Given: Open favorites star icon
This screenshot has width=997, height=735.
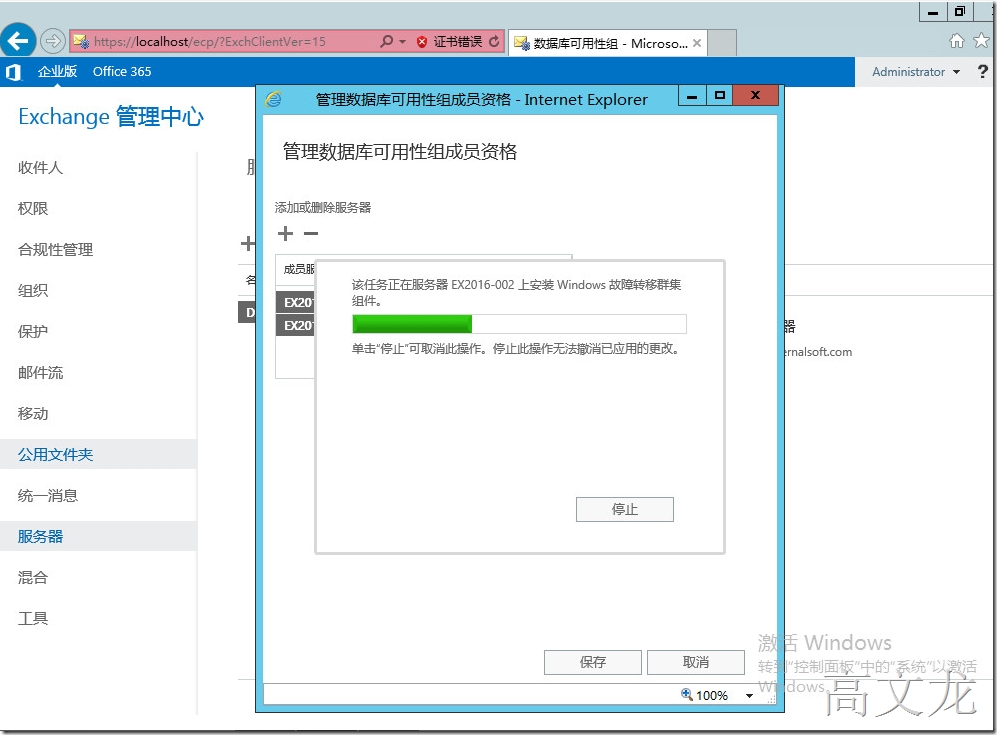Looking at the screenshot, I should tap(982, 41).
